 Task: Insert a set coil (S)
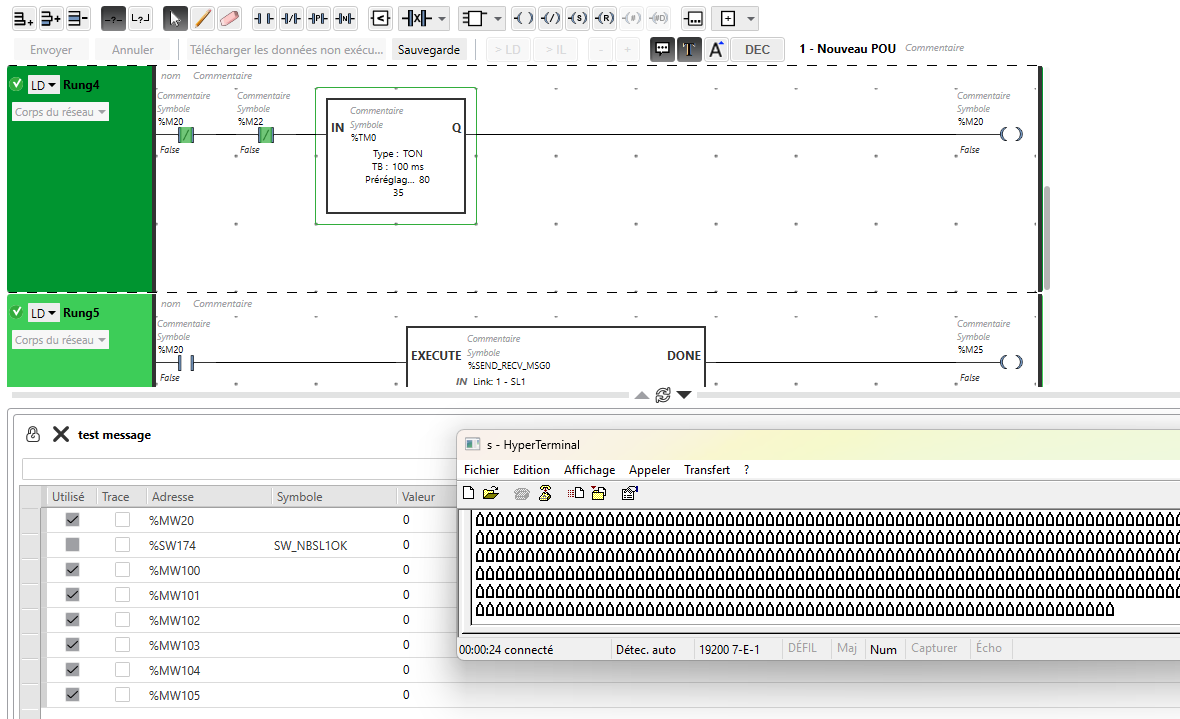coord(578,18)
